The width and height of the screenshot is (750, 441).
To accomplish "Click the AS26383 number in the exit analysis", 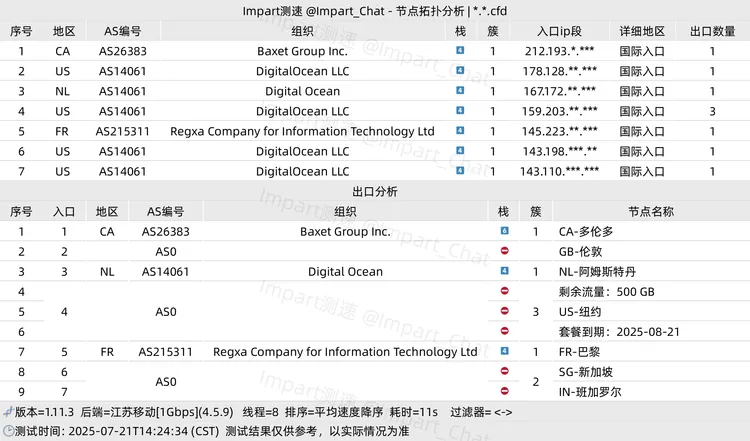I will tap(165, 231).
